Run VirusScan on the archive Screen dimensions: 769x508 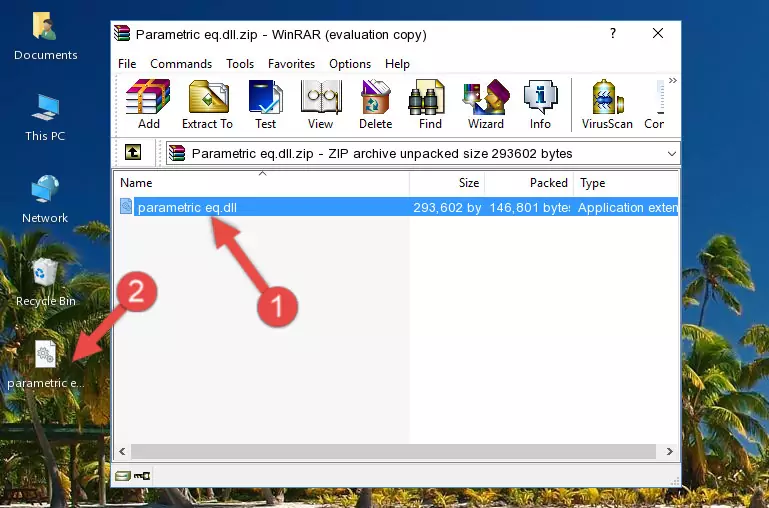607,104
